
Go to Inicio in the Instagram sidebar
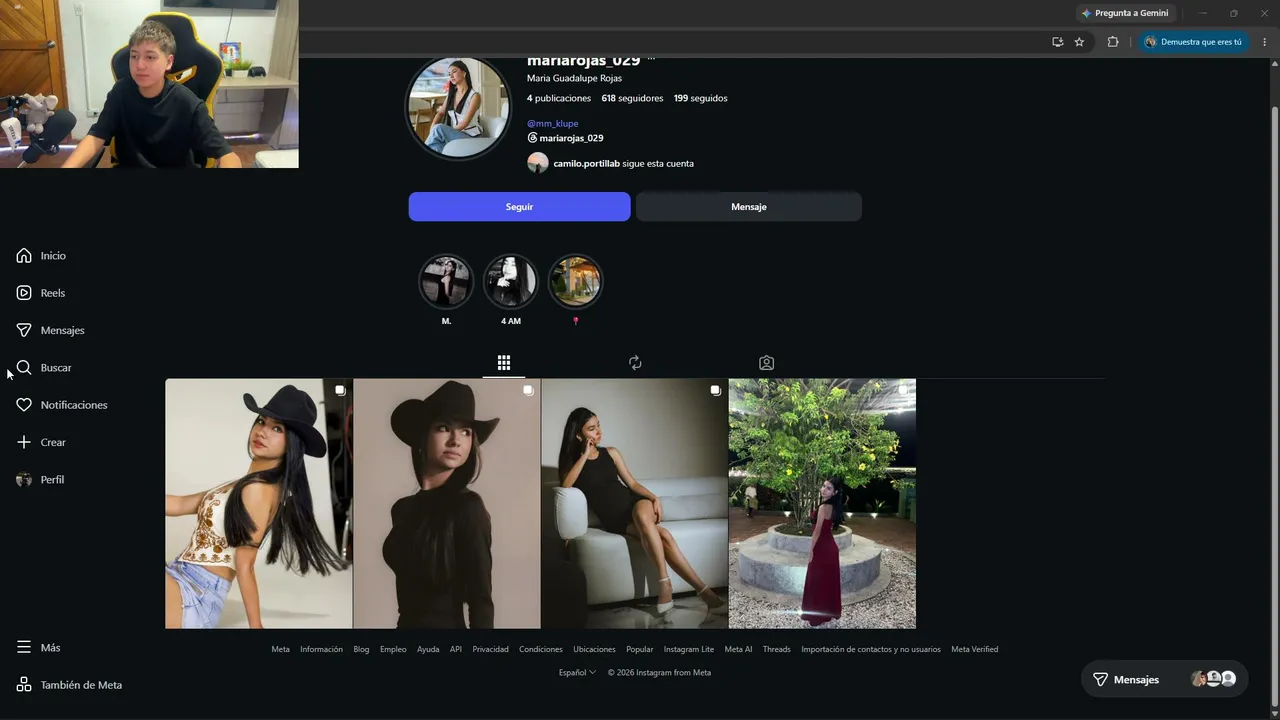tap(41, 256)
